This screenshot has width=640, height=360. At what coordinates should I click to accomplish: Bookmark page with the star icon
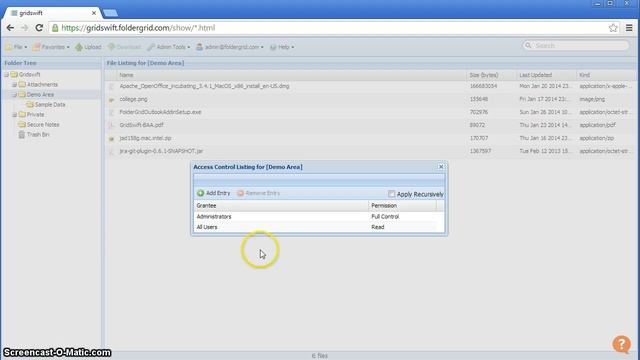[613, 28]
